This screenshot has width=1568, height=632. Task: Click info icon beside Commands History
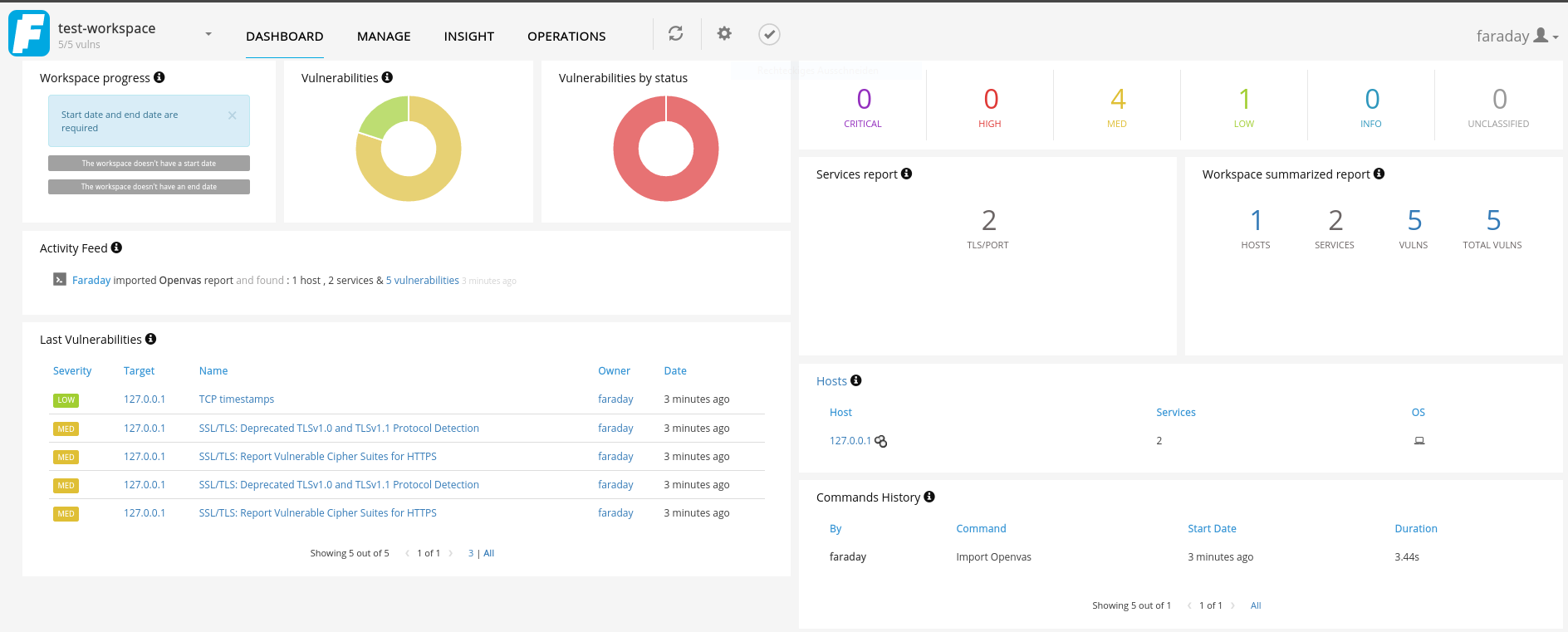929,497
